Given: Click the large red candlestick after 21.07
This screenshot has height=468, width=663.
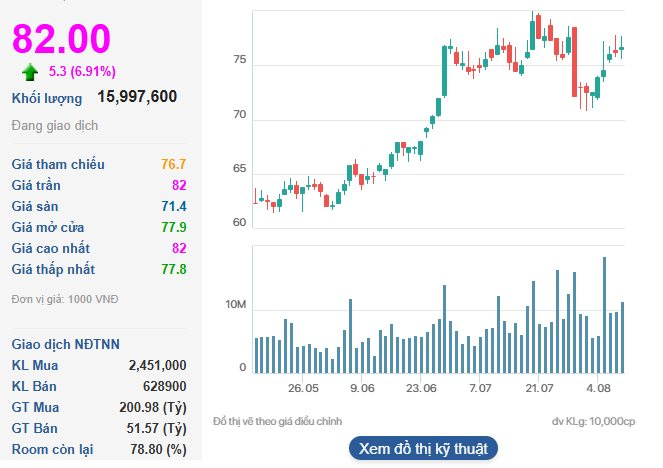Looking at the screenshot, I should click(575, 62).
